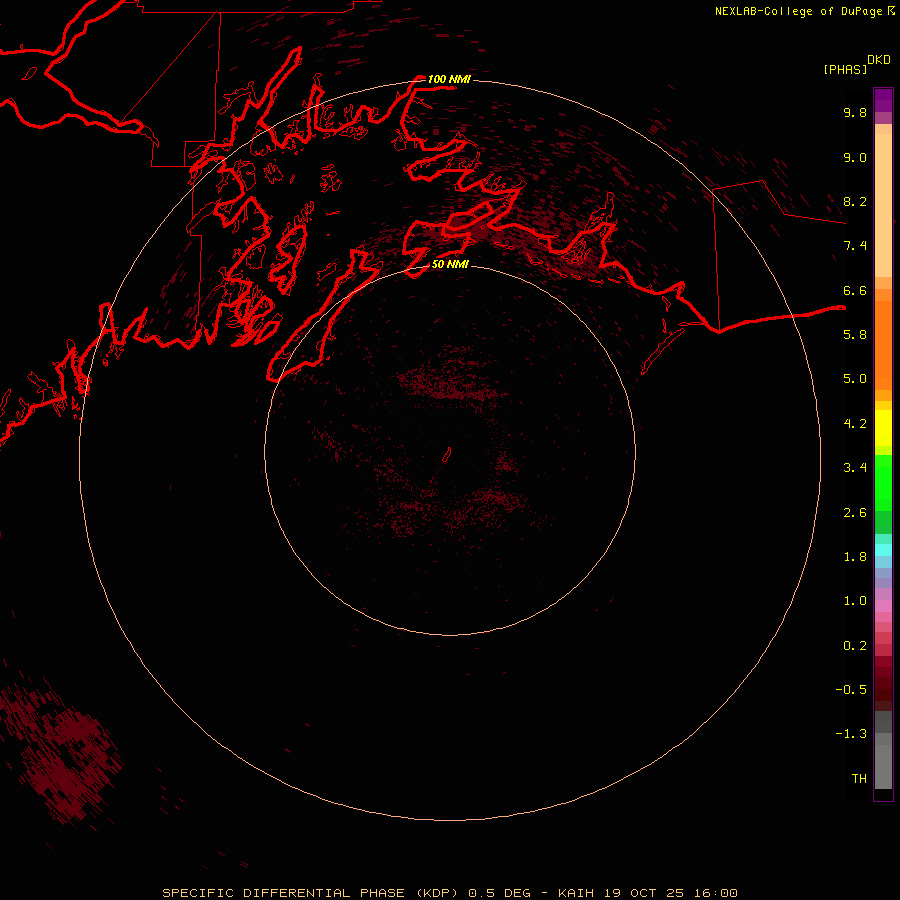Click the 6.6 scale value
The width and height of the screenshot is (900, 900).
click(x=855, y=290)
